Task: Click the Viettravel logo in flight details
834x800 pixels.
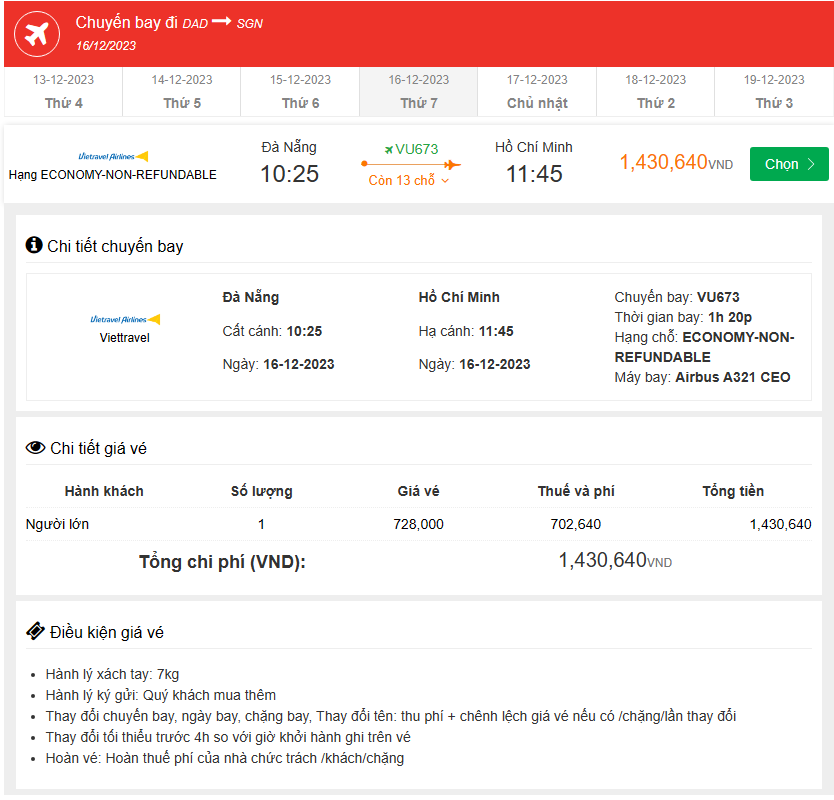Action: pos(125,319)
